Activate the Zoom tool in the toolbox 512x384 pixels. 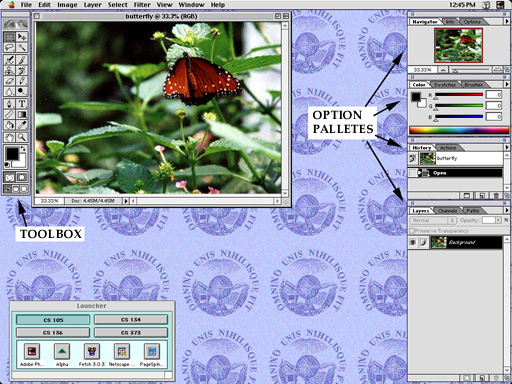point(22,137)
